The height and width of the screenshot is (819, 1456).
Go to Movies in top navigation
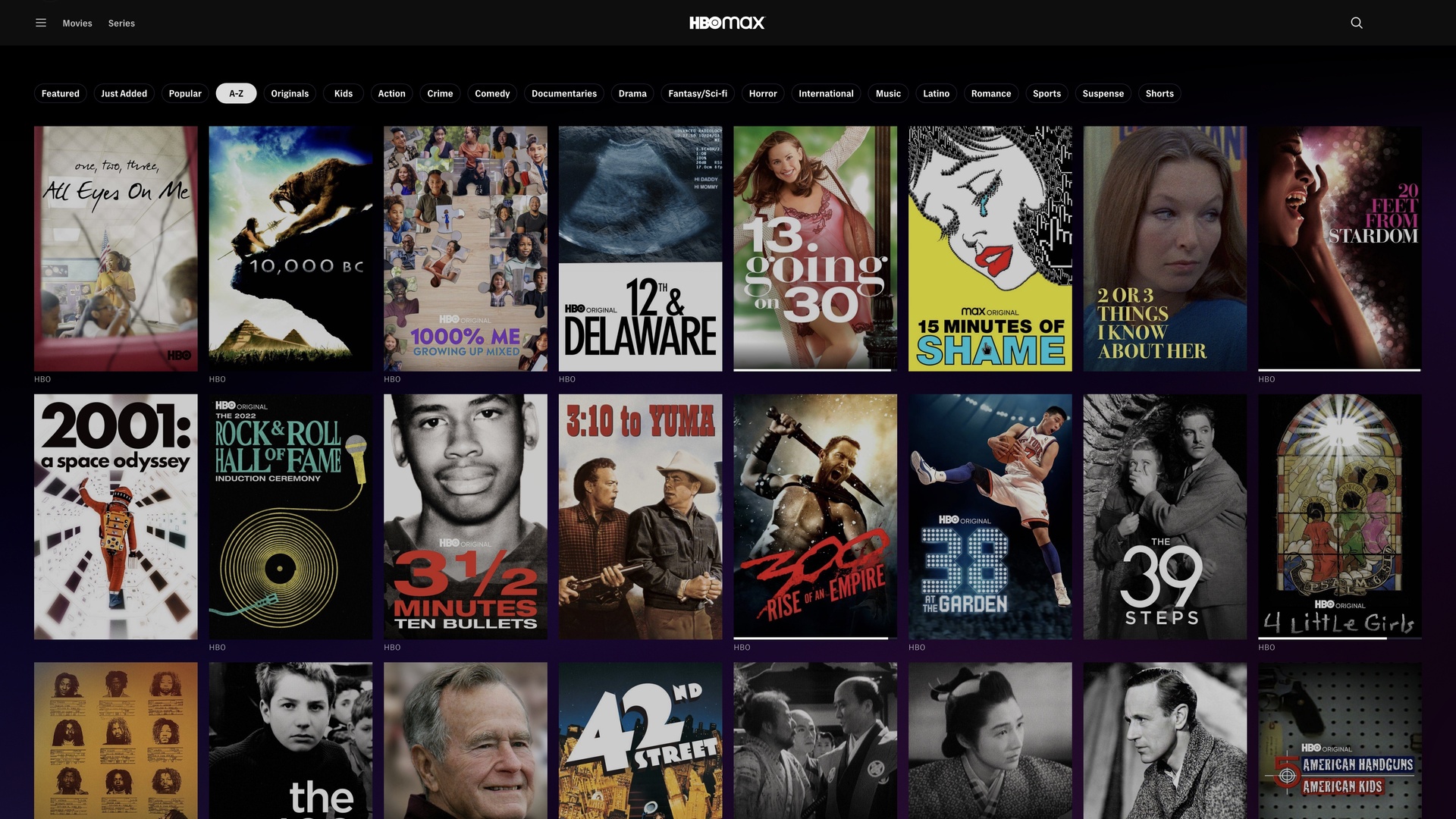coord(77,24)
